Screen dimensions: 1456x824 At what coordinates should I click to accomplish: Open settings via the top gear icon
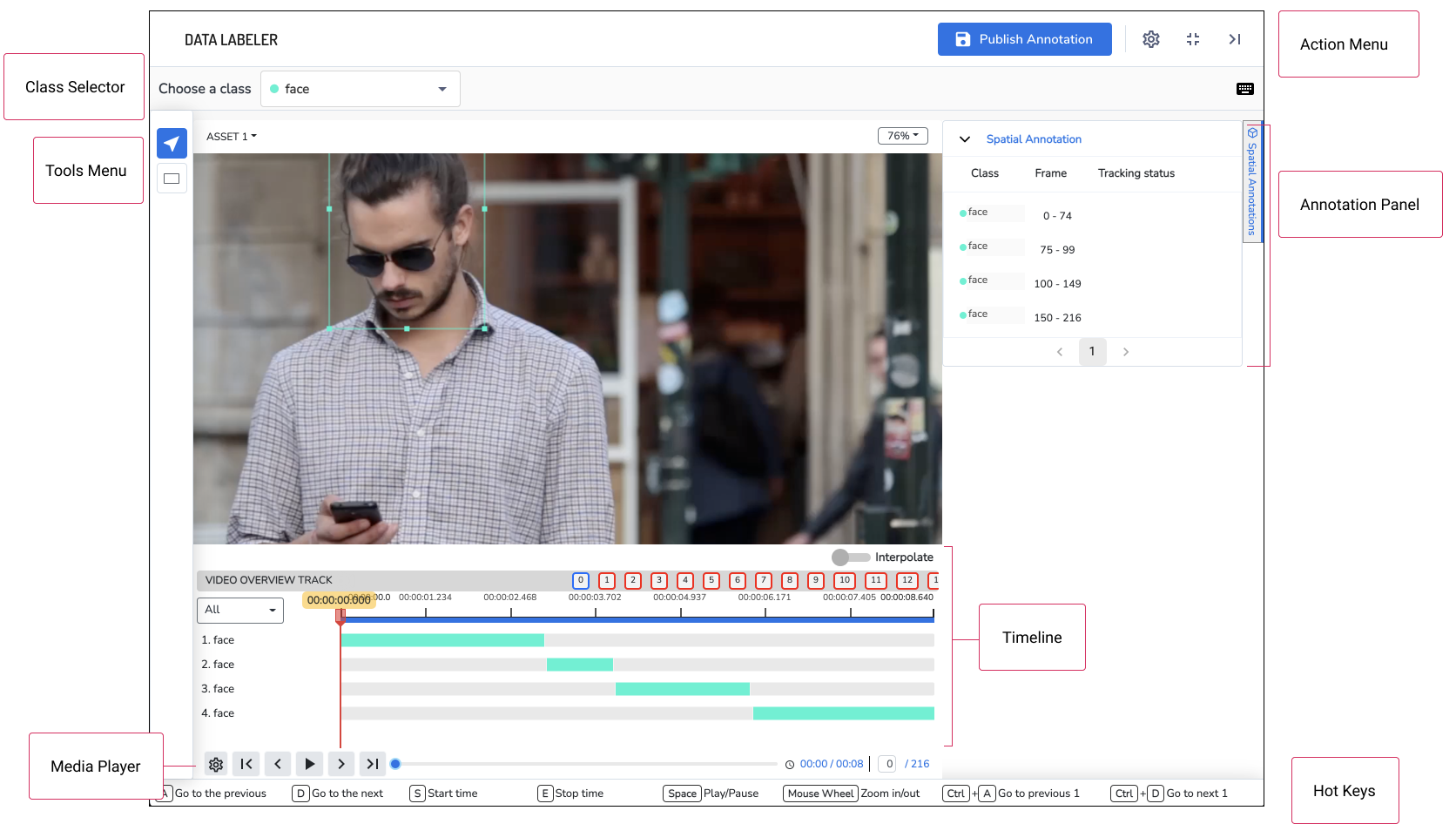(x=1151, y=39)
